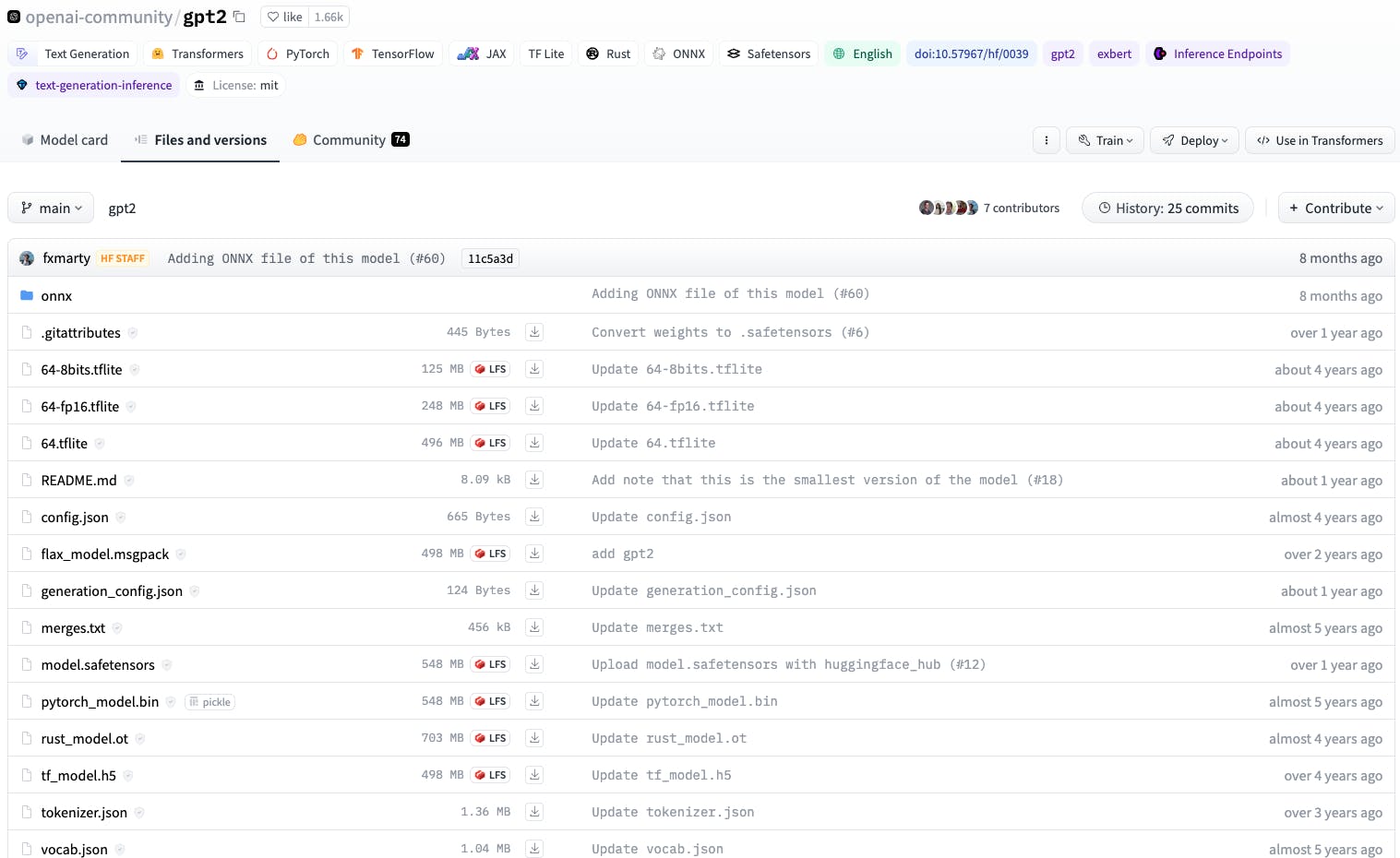Download rust_model.ot file

[534, 738]
